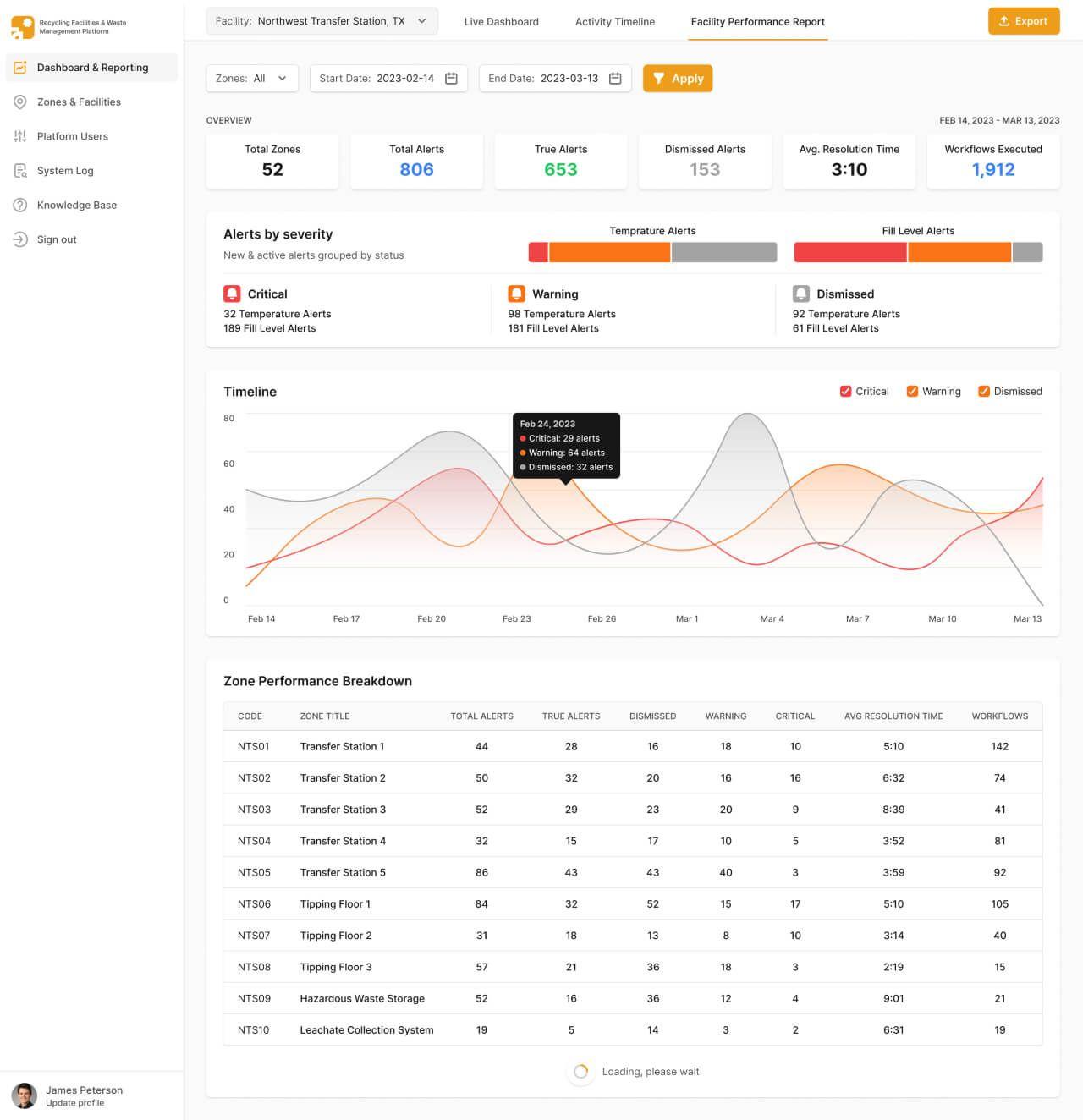Viewport: 1083px width, 1120px height.
Task: Select the Leachate Collection System row title
Action: (366, 1030)
